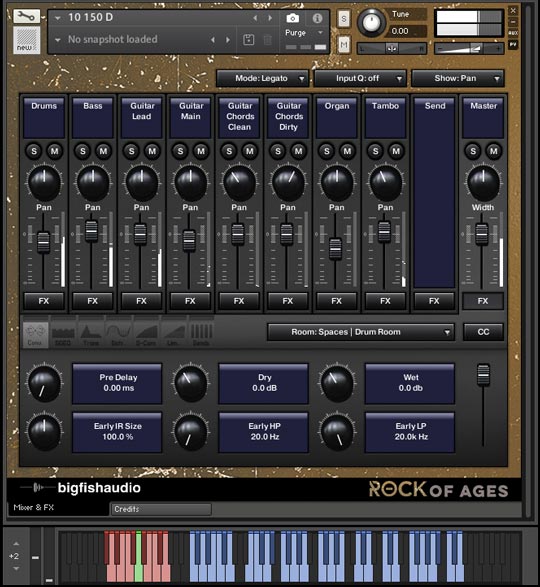Solo the Bass channel

coord(83,151)
